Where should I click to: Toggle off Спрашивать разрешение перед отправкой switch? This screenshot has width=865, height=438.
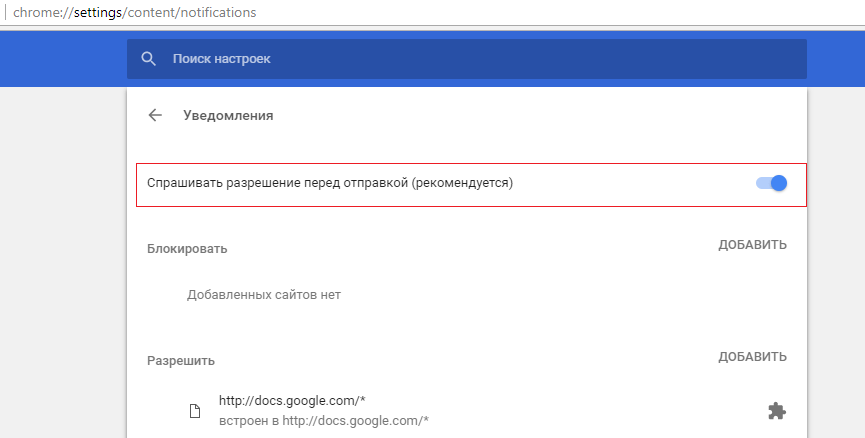pyautogui.click(x=772, y=183)
